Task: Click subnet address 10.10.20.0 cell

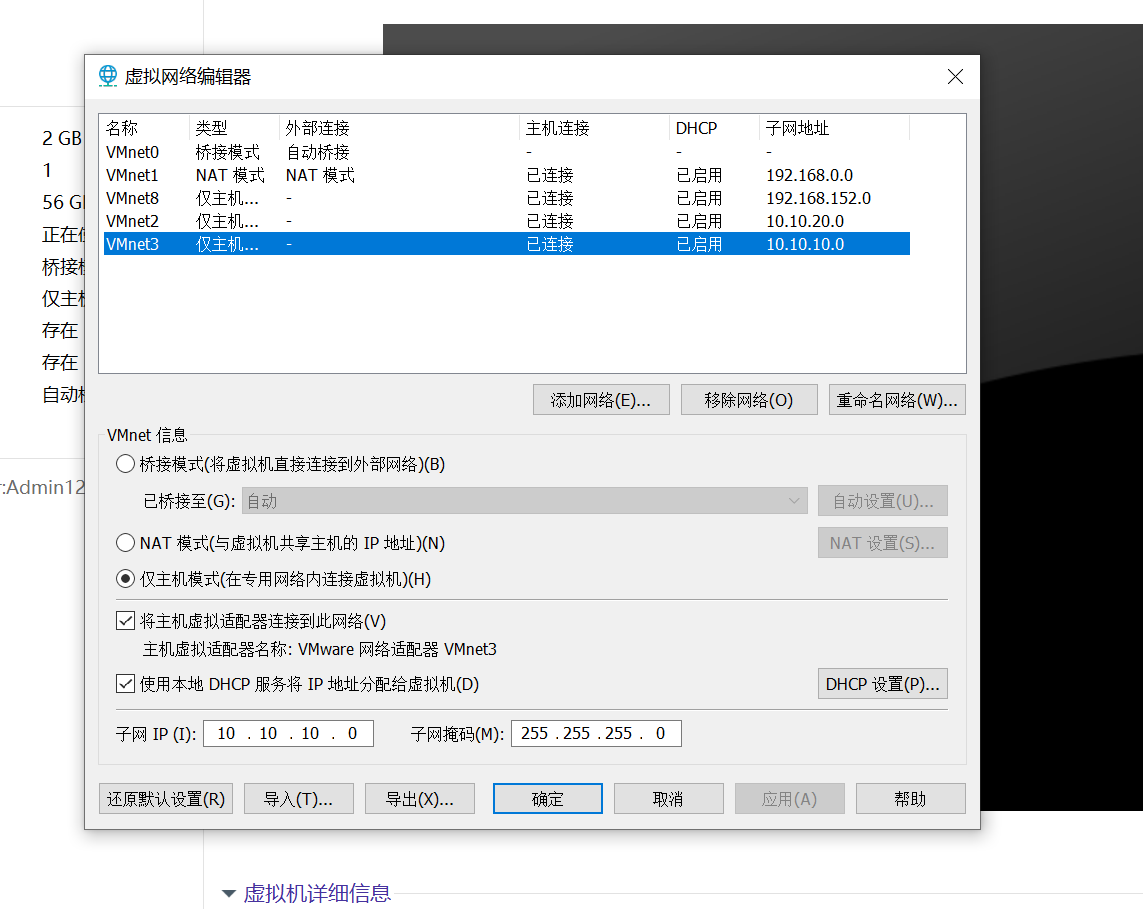Action: [x=805, y=221]
